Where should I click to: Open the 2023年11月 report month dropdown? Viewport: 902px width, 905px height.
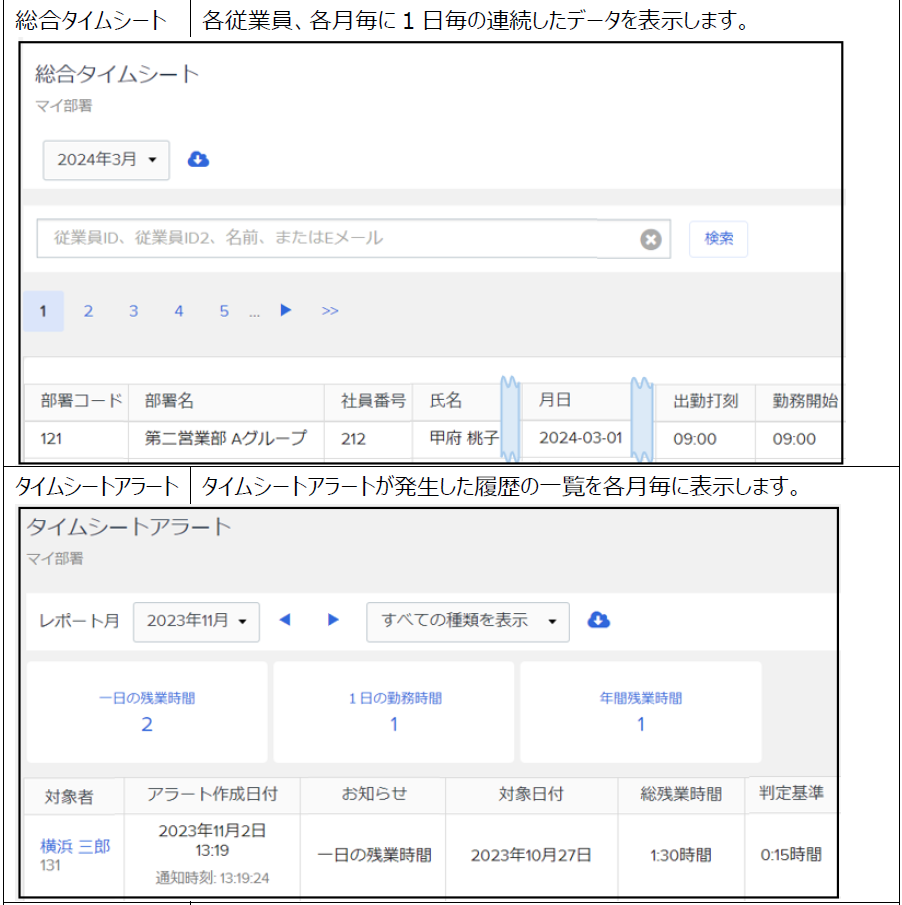[x=196, y=621]
